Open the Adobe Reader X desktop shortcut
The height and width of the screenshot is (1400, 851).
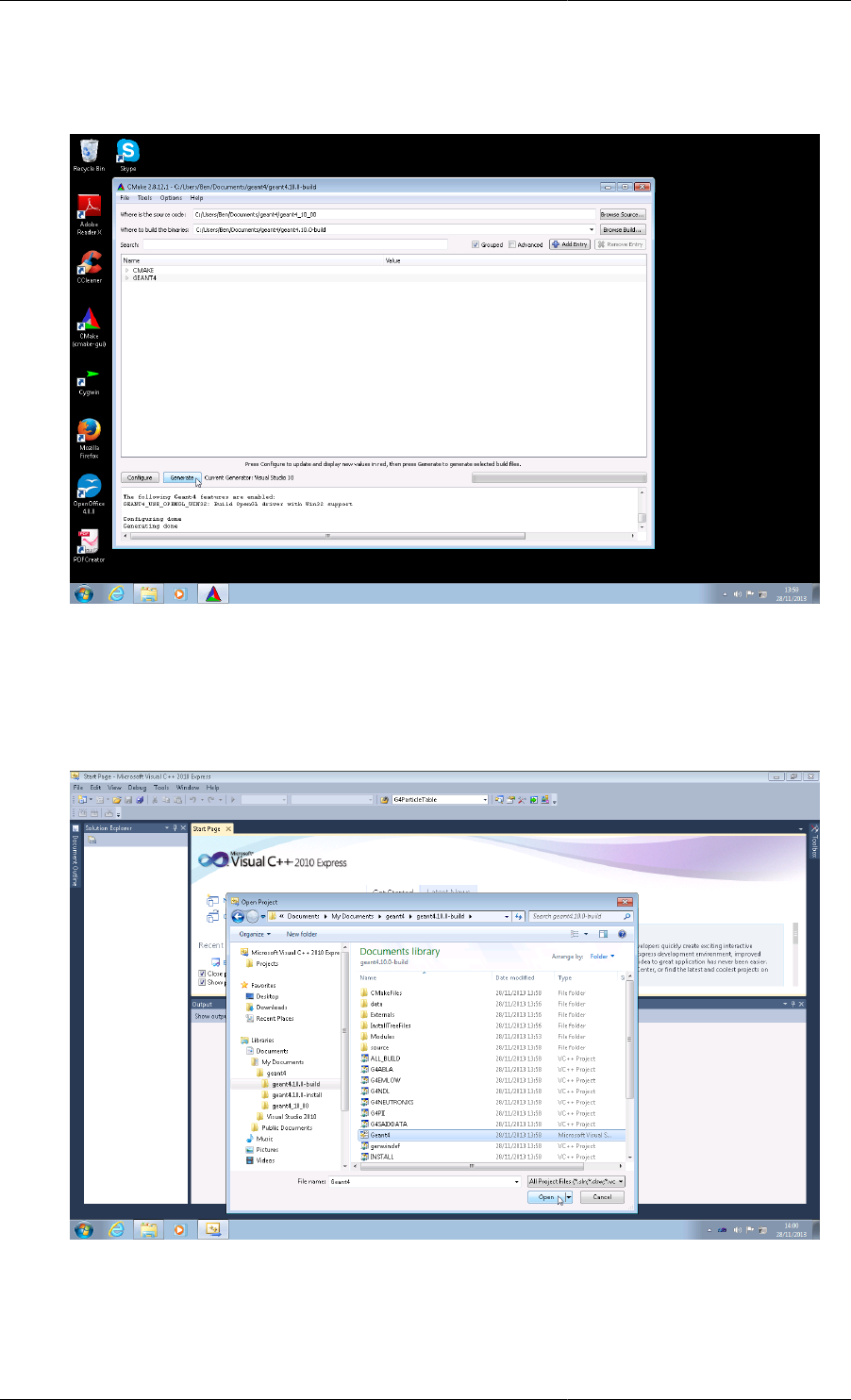[x=89, y=213]
